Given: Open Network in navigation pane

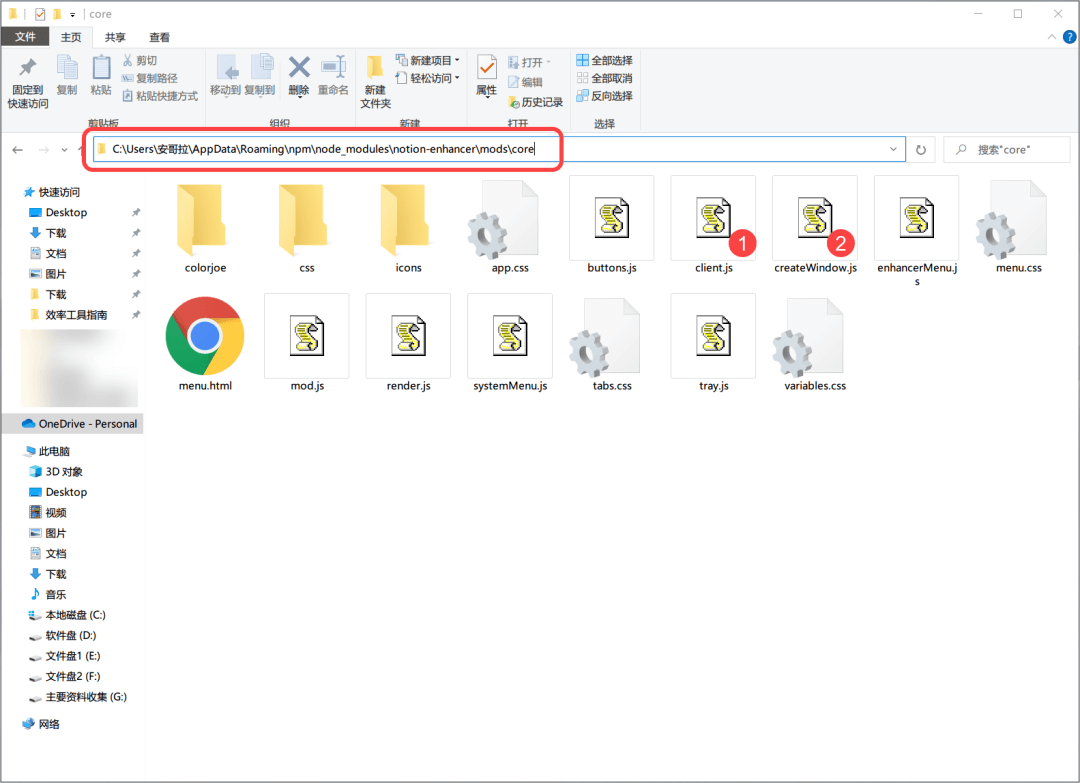Looking at the screenshot, I should pyautogui.click(x=42, y=724).
